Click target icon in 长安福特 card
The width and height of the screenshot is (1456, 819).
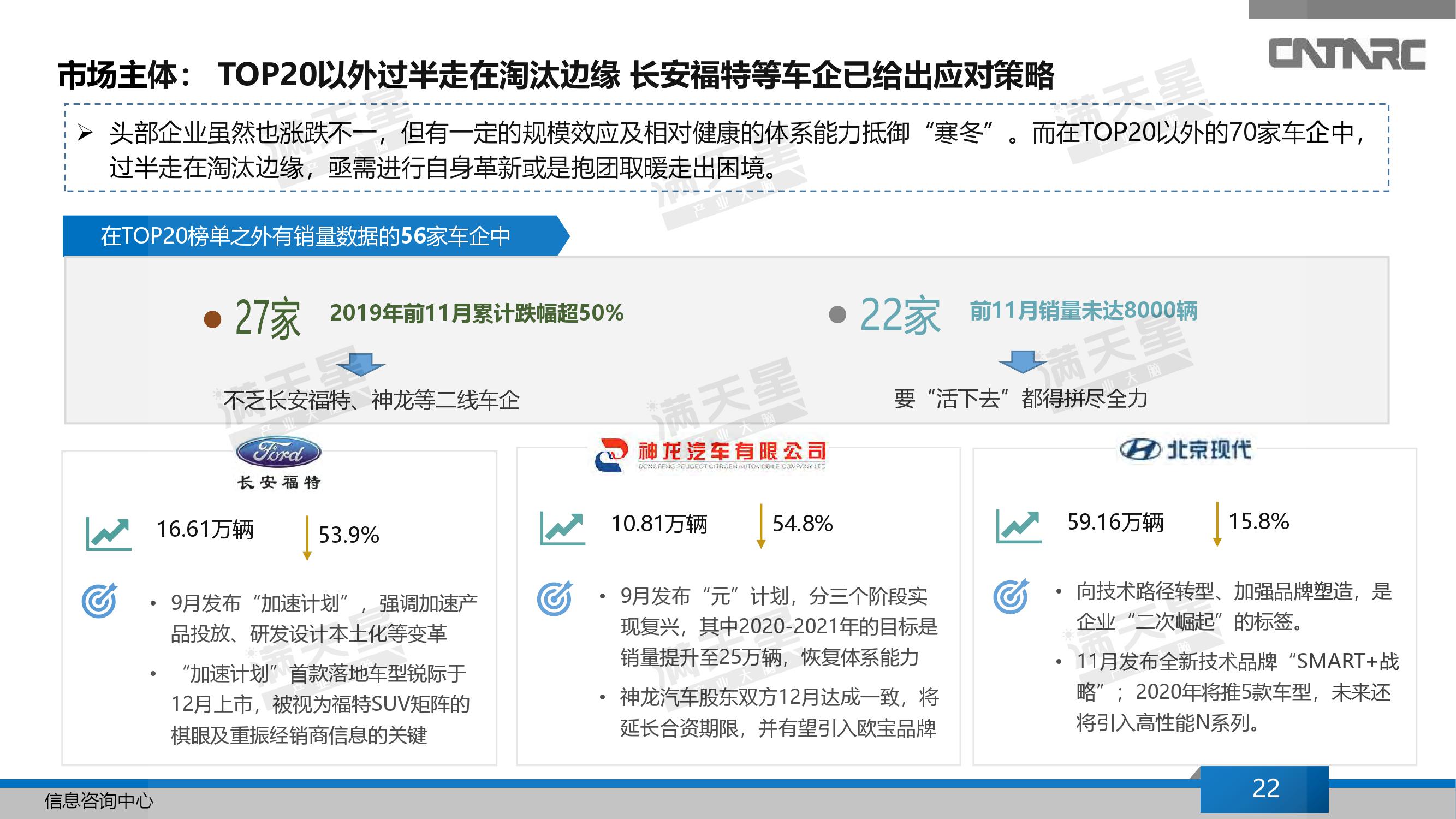point(99,600)
